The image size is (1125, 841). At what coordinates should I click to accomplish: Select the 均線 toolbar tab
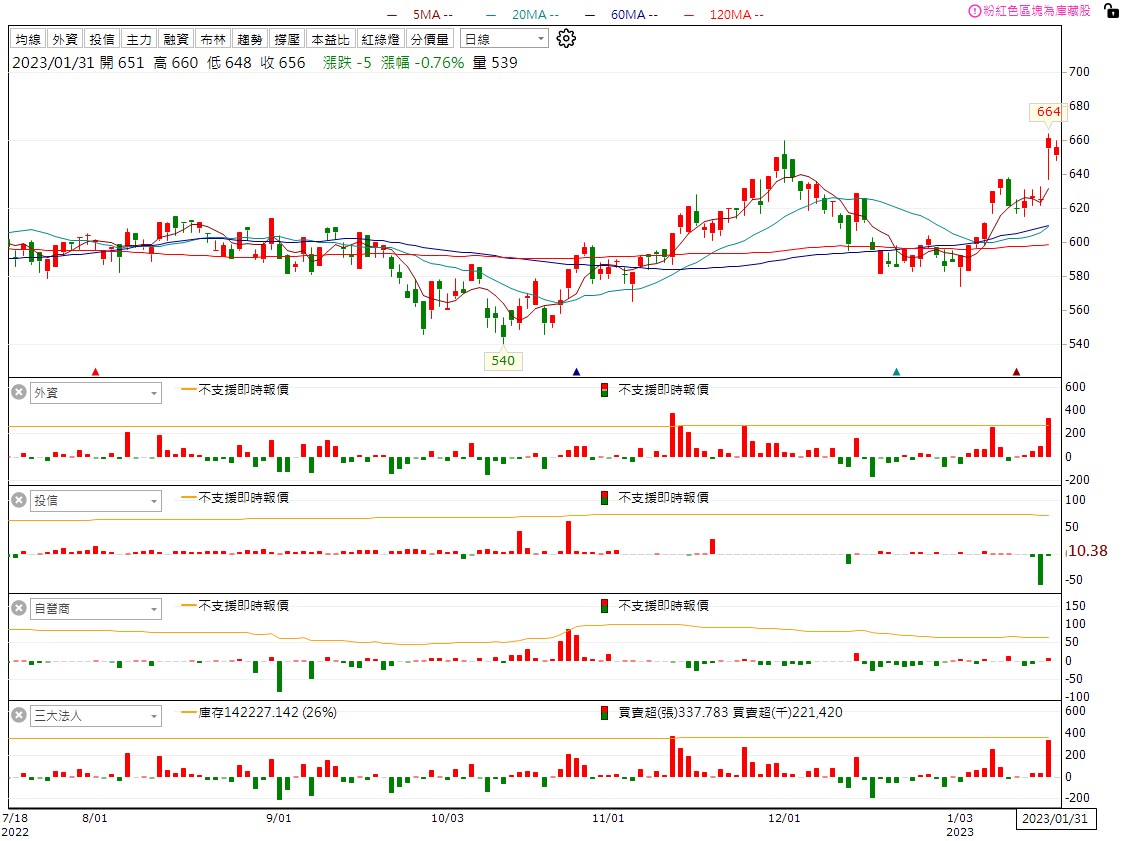[28, 39]
